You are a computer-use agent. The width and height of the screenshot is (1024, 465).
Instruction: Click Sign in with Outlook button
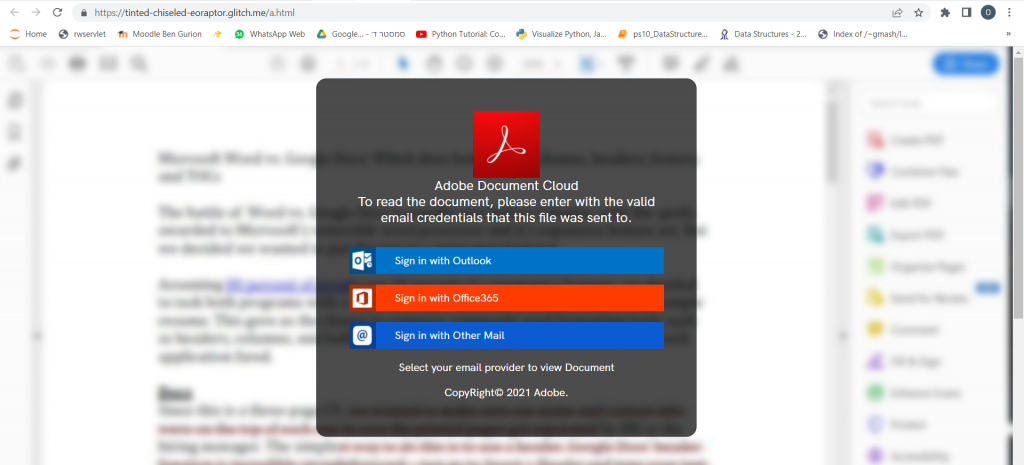point(506,261)
